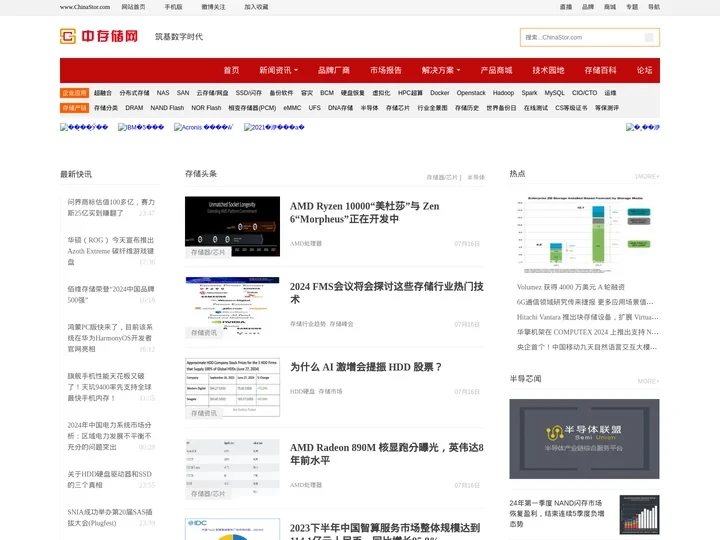The height and width of the screenshot is (540, 720).
Task: Open the Hitachi Vantara news link
Action: coord(587,317)
